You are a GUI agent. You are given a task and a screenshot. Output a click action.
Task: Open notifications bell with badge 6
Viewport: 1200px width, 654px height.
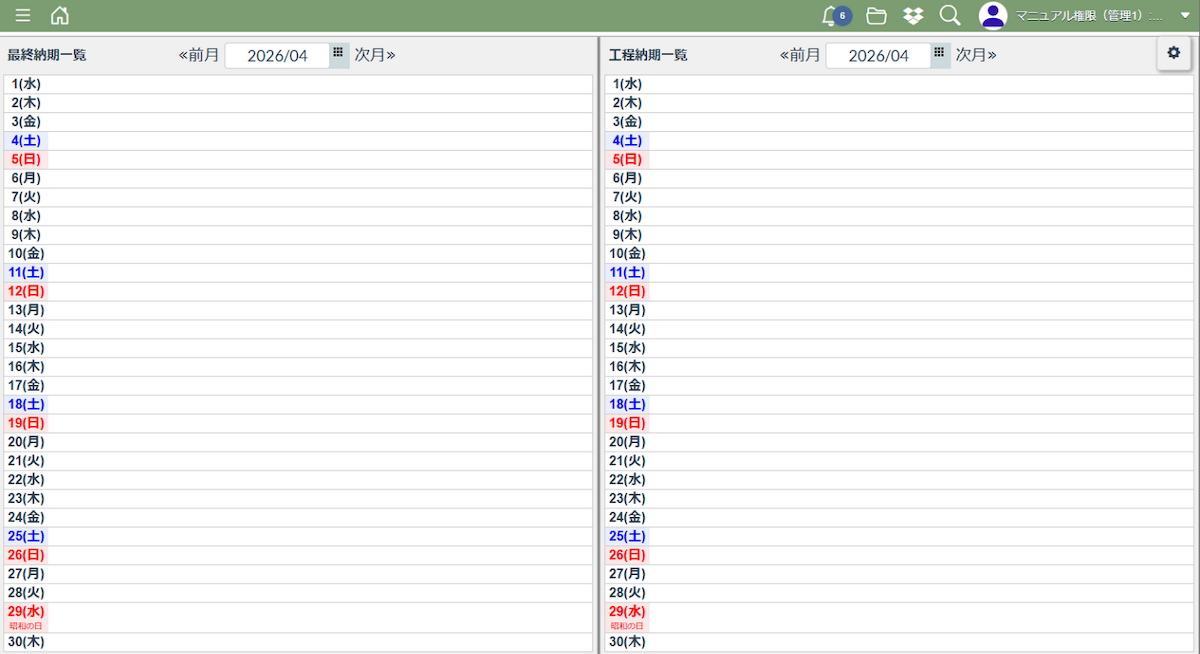point(834,15)
